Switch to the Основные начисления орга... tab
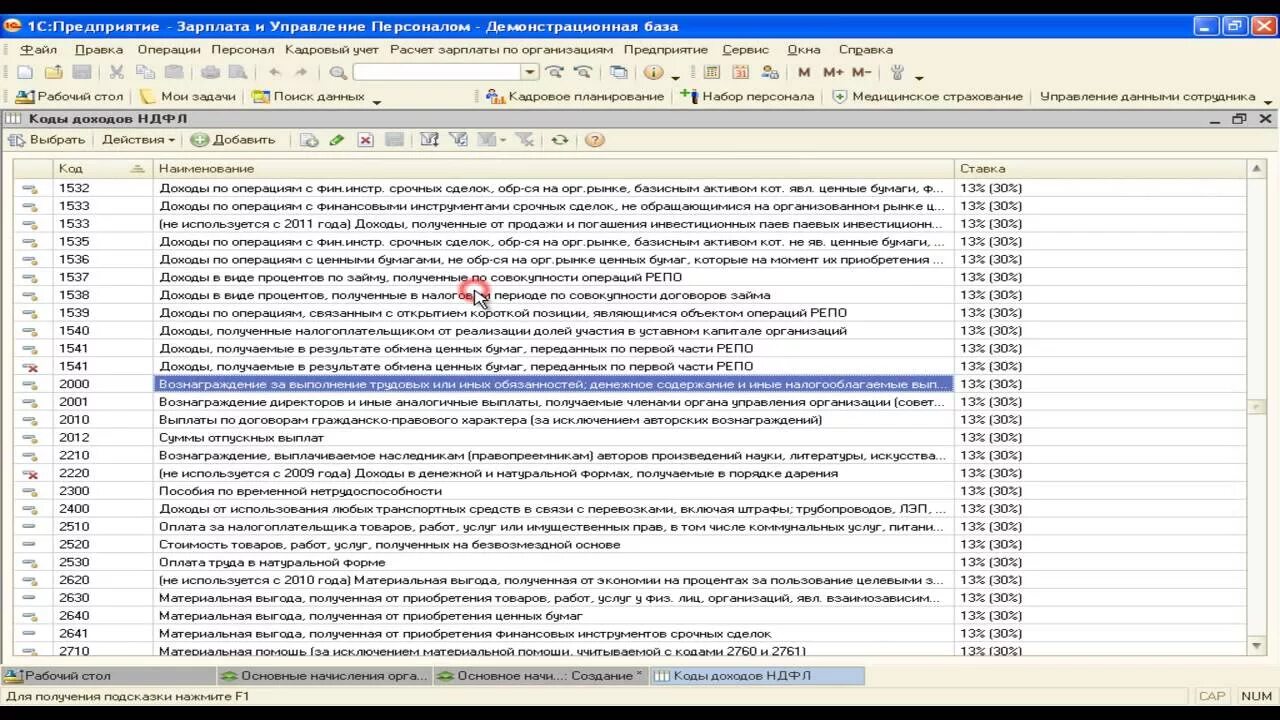Image resolution: width=1280 pixels, height=720 pixels. coord(324,676)
